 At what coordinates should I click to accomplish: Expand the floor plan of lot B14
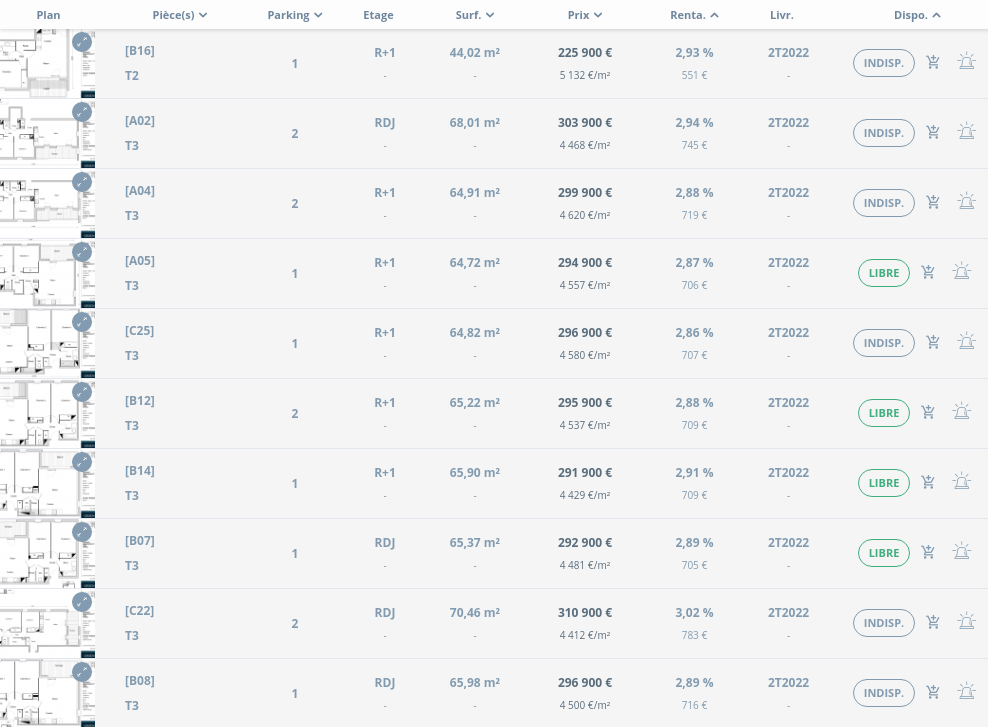(82, 462)
